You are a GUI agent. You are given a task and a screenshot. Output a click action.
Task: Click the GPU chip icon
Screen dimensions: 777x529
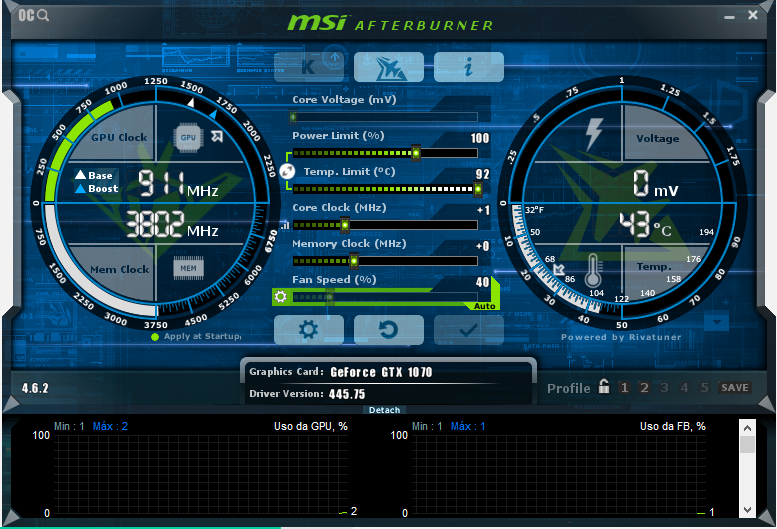click(188, 137)
